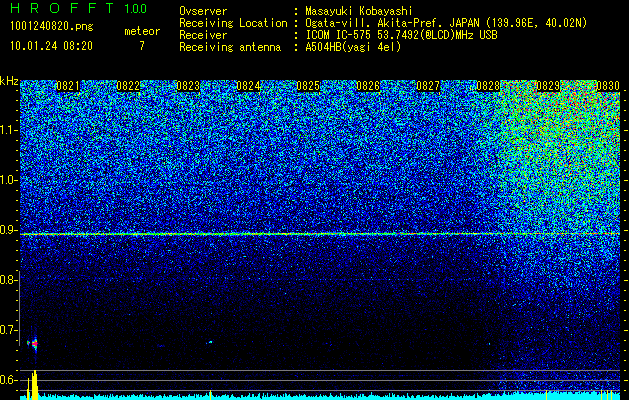Click the HROFFT 1.0.0 title text
Viewport: 629px width, 400px height.
[79, 8]
